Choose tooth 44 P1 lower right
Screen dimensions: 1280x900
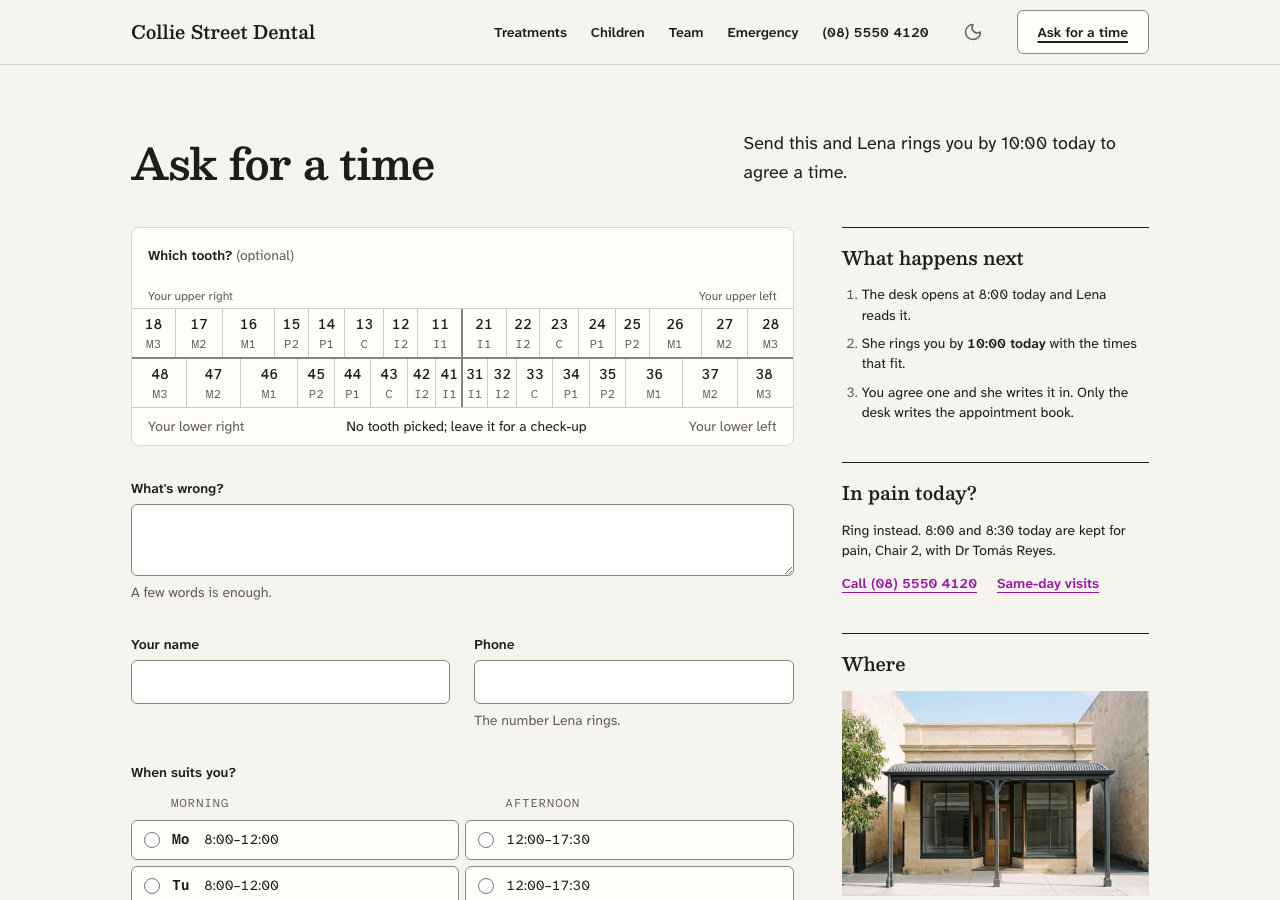(352, 383)
